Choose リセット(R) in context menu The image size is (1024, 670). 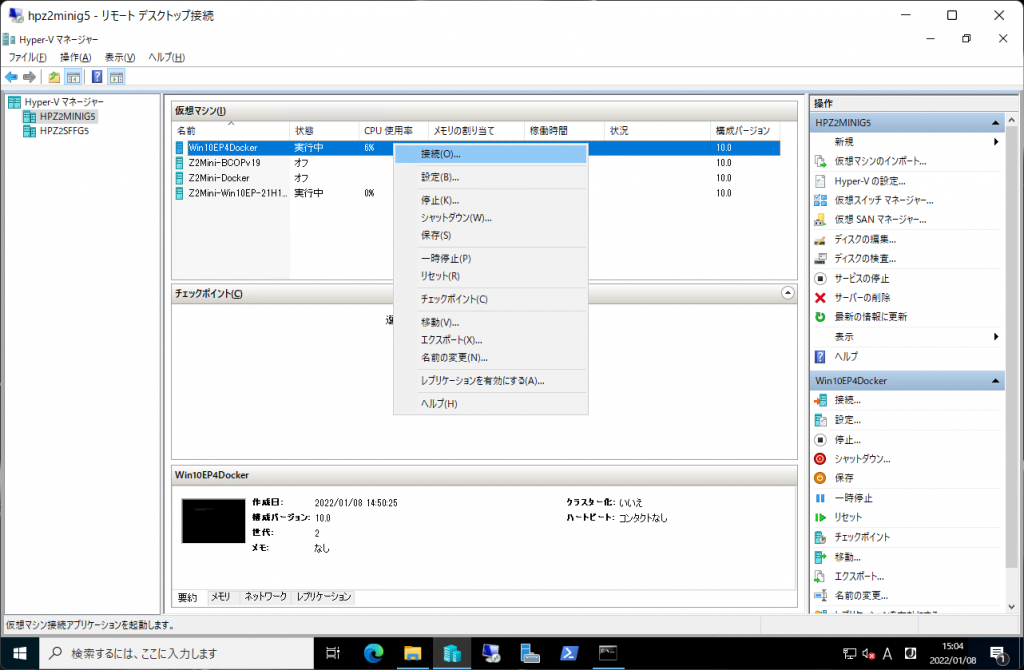[490, 276]
